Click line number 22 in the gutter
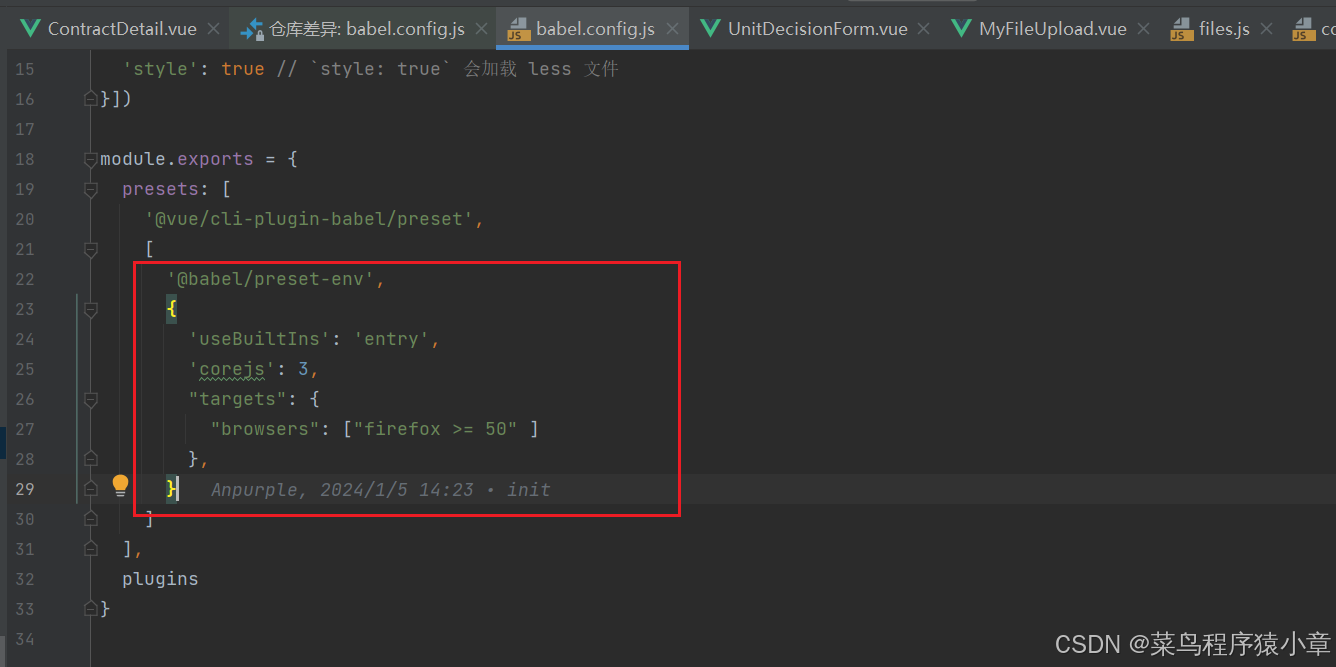1336x667 pixels. coord(24,279)
